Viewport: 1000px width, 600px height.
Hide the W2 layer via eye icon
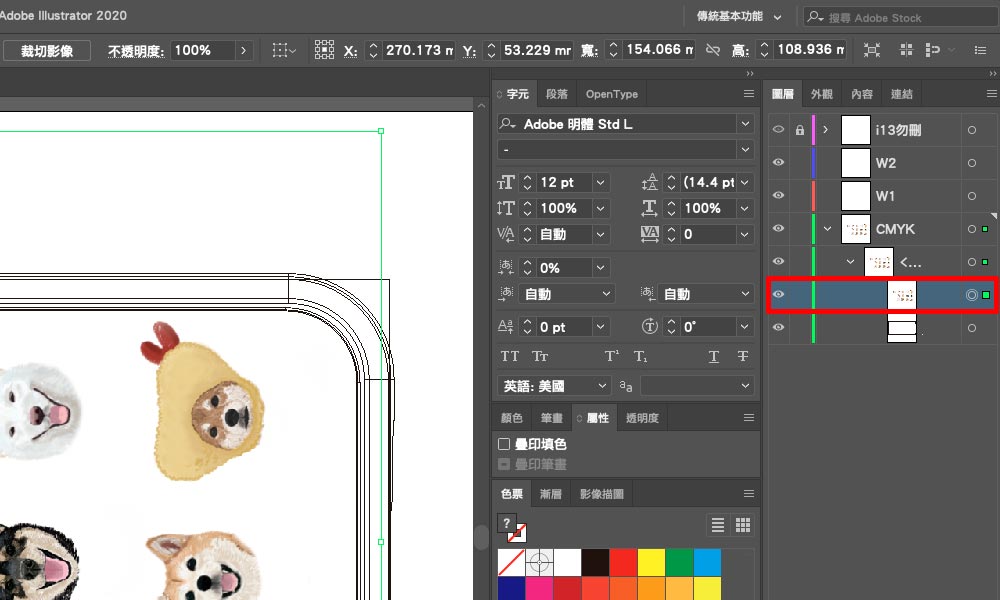(x=779, y=163)
